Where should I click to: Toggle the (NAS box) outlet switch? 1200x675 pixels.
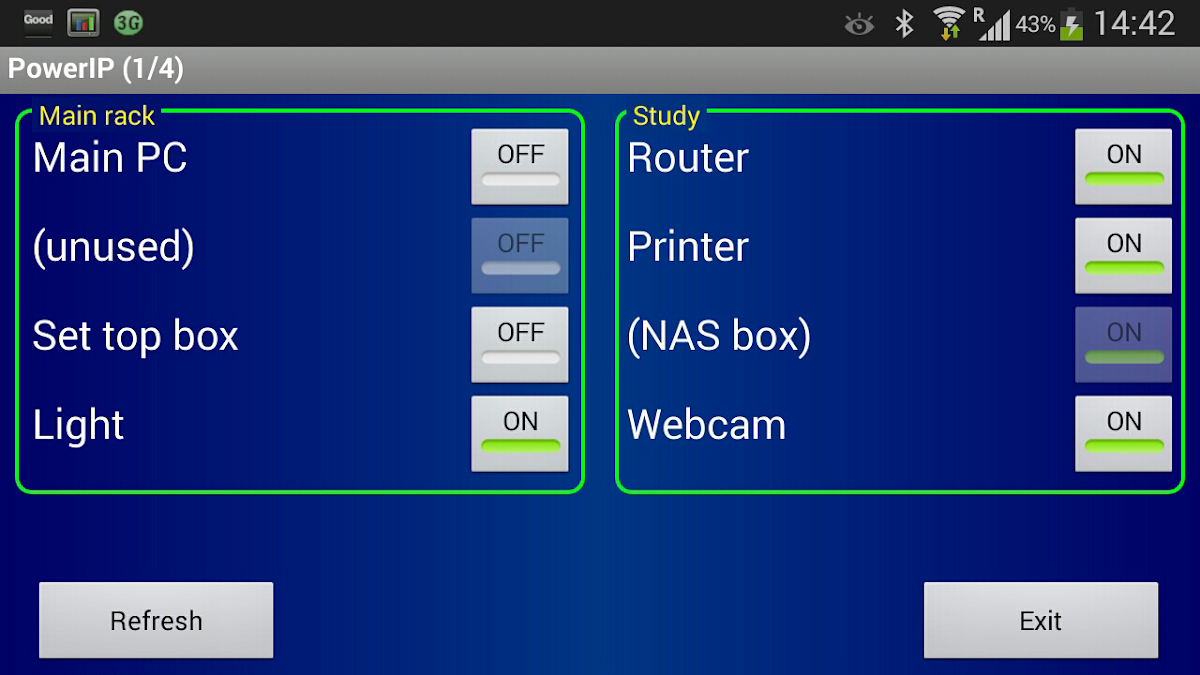coord(1123,344)
